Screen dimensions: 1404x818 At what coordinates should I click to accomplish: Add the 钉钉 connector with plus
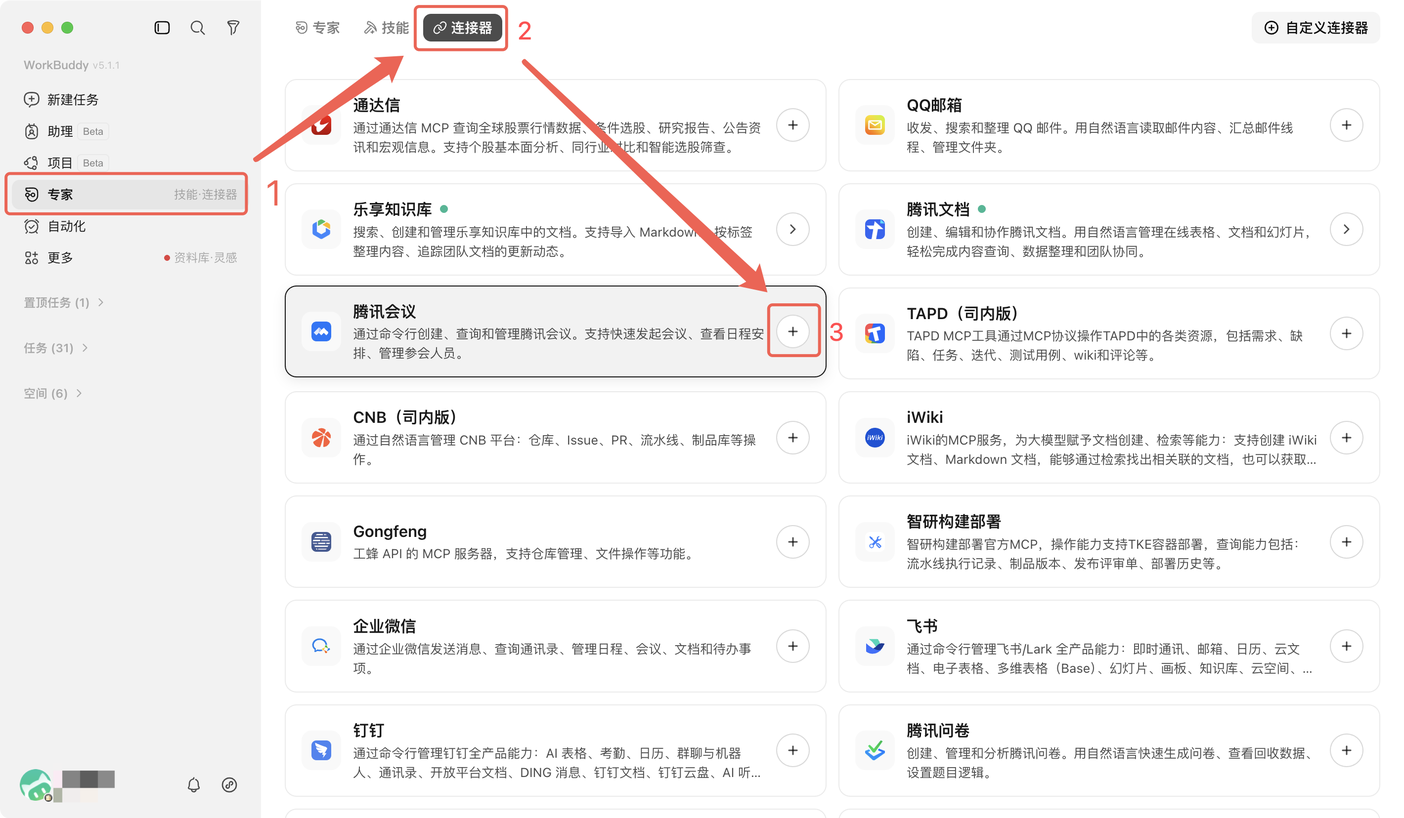coord(793,750)
